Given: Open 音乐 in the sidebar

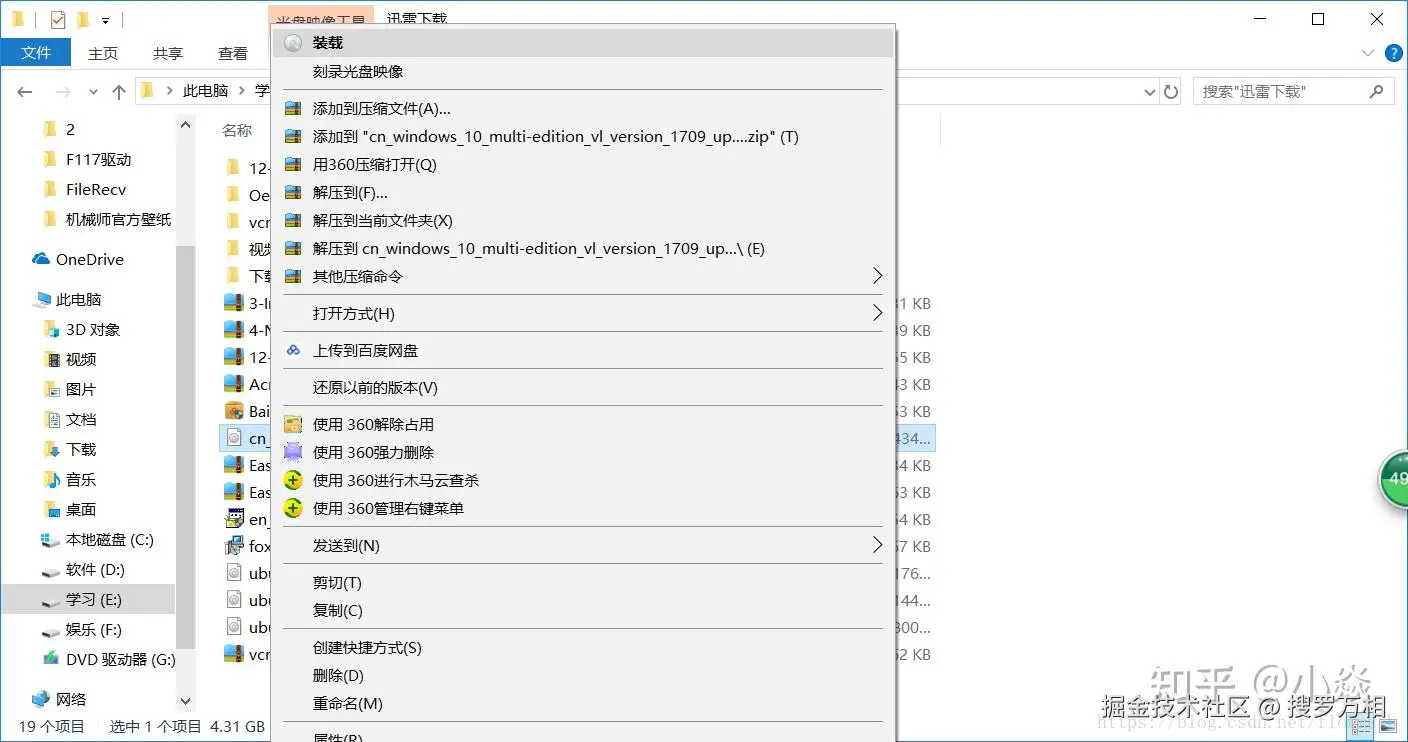Looking at the screenshot, I should tap(81, 480).
